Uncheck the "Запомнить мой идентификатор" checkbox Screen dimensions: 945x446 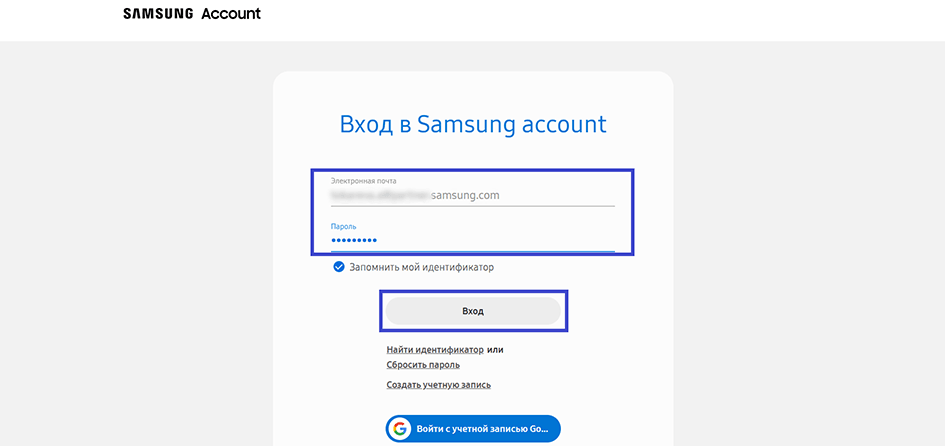coord(339,267)
